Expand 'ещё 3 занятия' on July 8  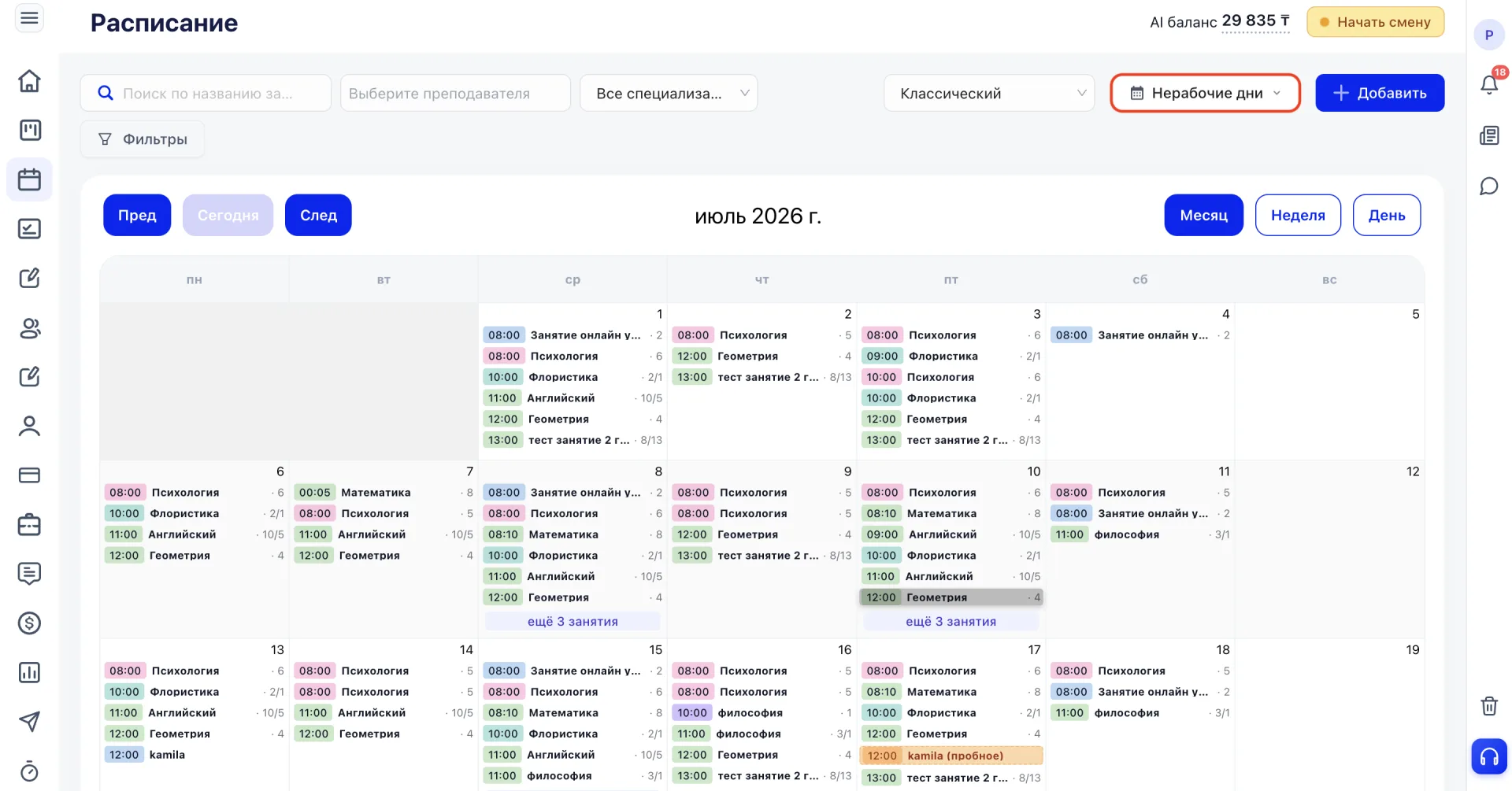[573, 621]
